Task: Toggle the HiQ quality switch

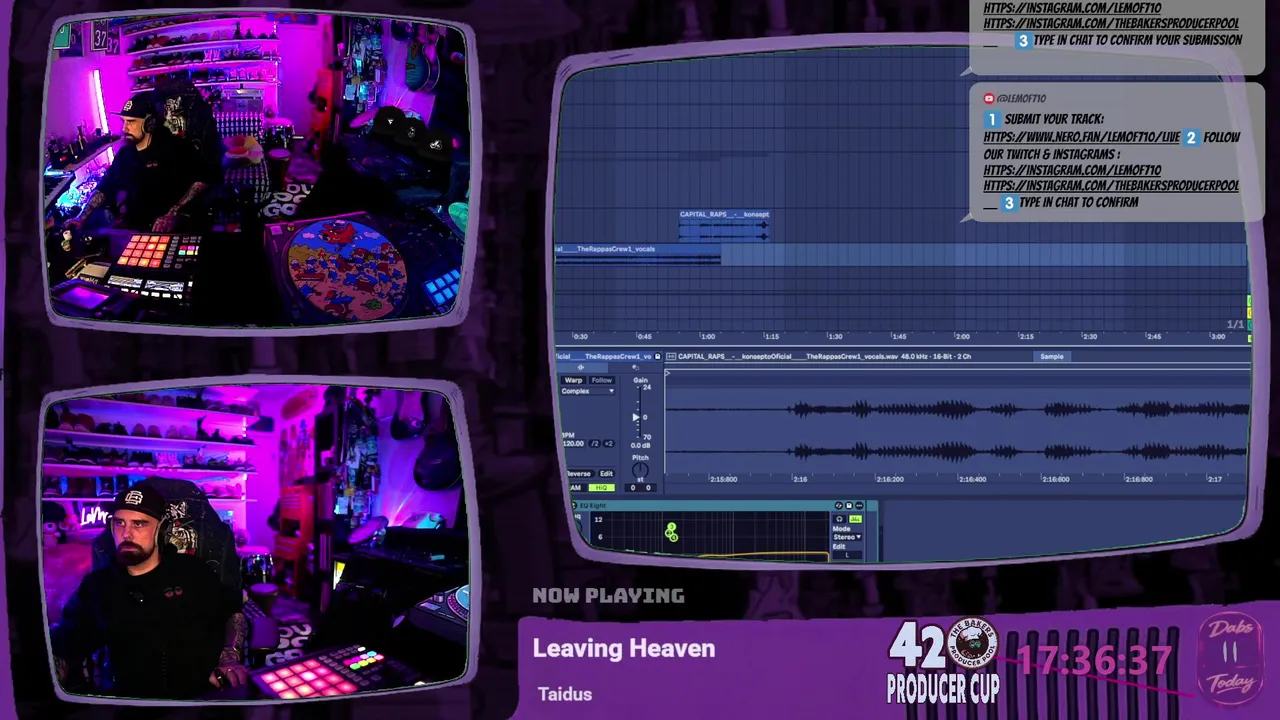Action: (x=601, y=488)
